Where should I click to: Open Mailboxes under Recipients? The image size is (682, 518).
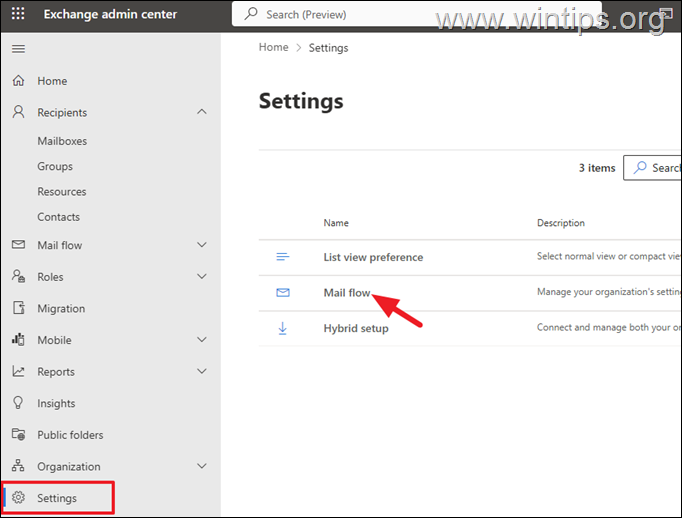click(x=62, y=141)
